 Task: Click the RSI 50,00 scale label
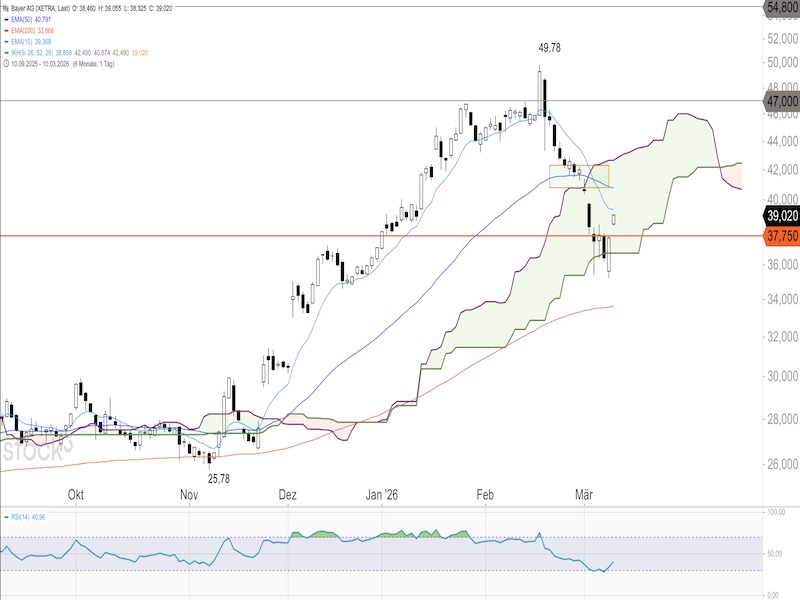(x=772, y=552)
